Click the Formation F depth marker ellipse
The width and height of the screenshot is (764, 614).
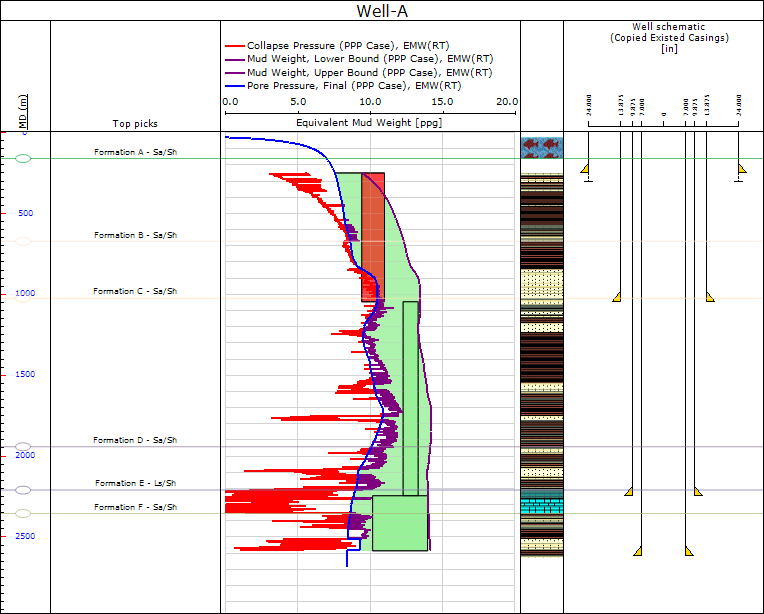click(x=24, y=513)
